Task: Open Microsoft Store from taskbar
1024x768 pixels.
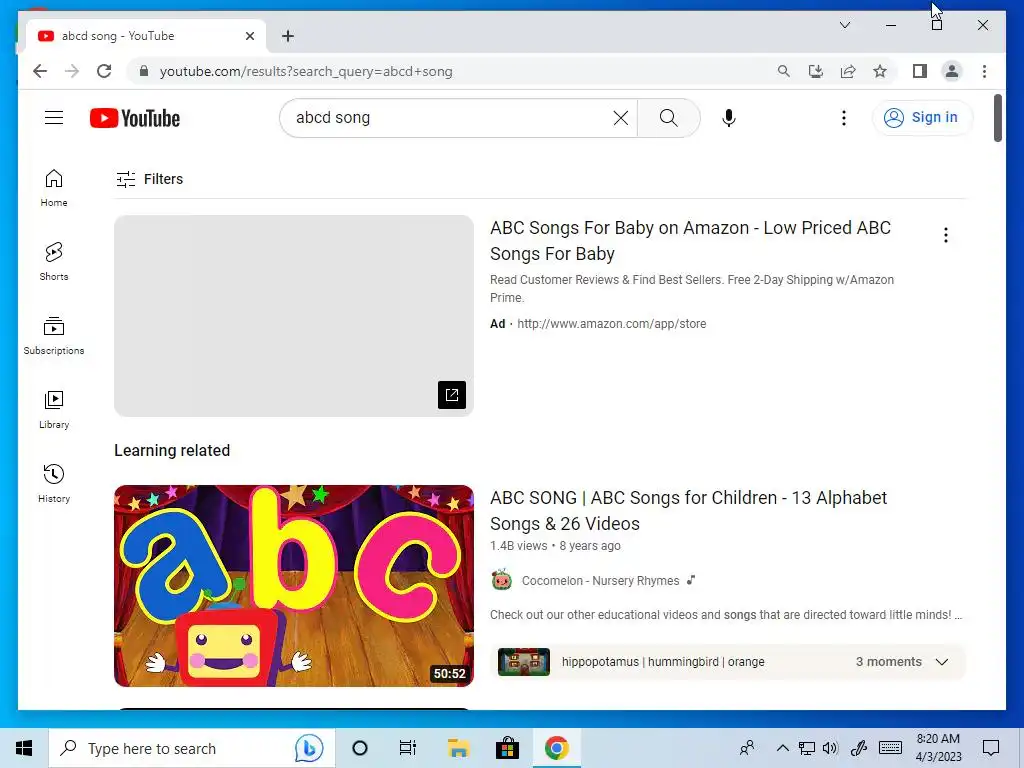Action: (507, 748)
